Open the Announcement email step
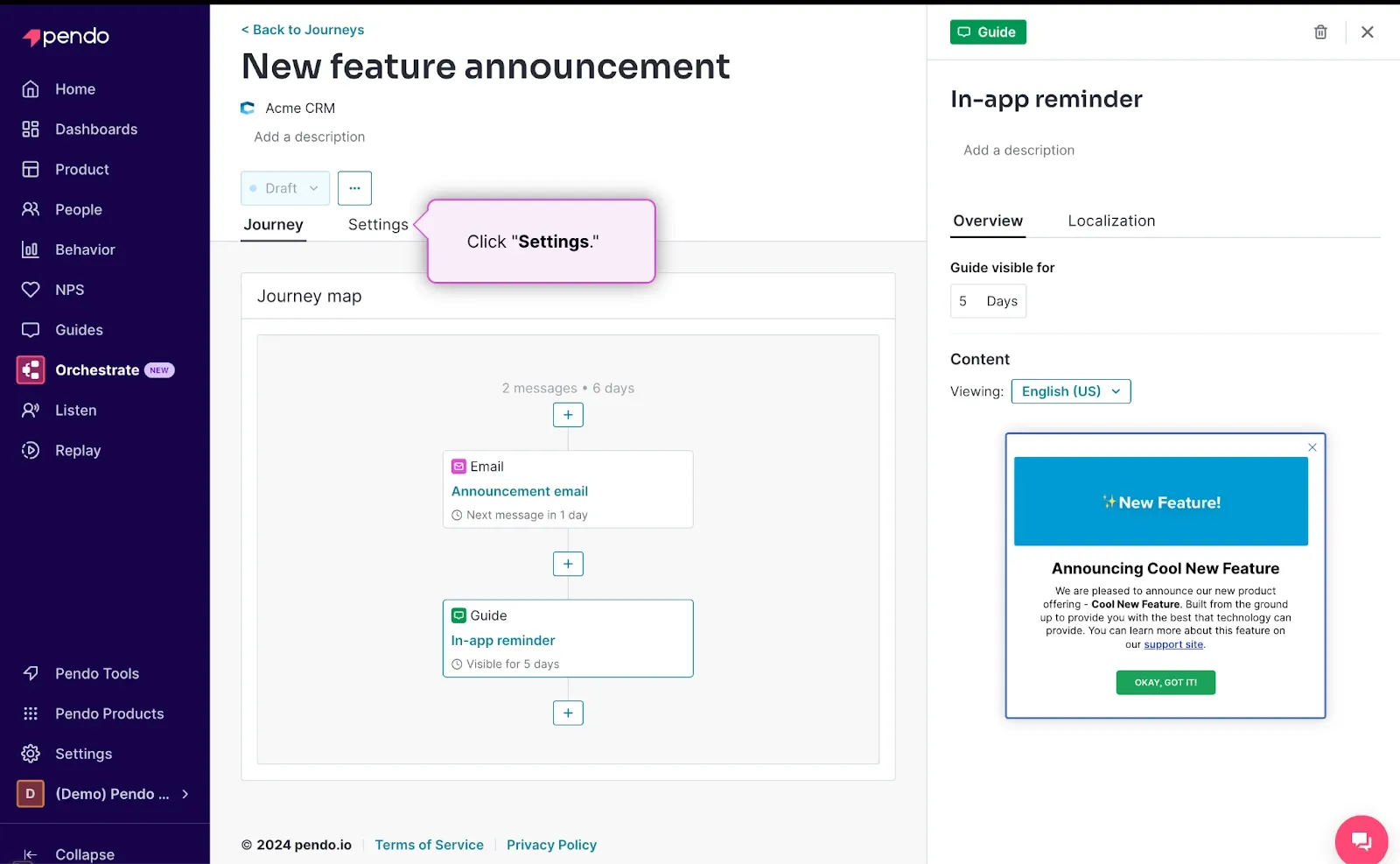The width and height of the screenshot is (1400, 864). click(568, 489)
